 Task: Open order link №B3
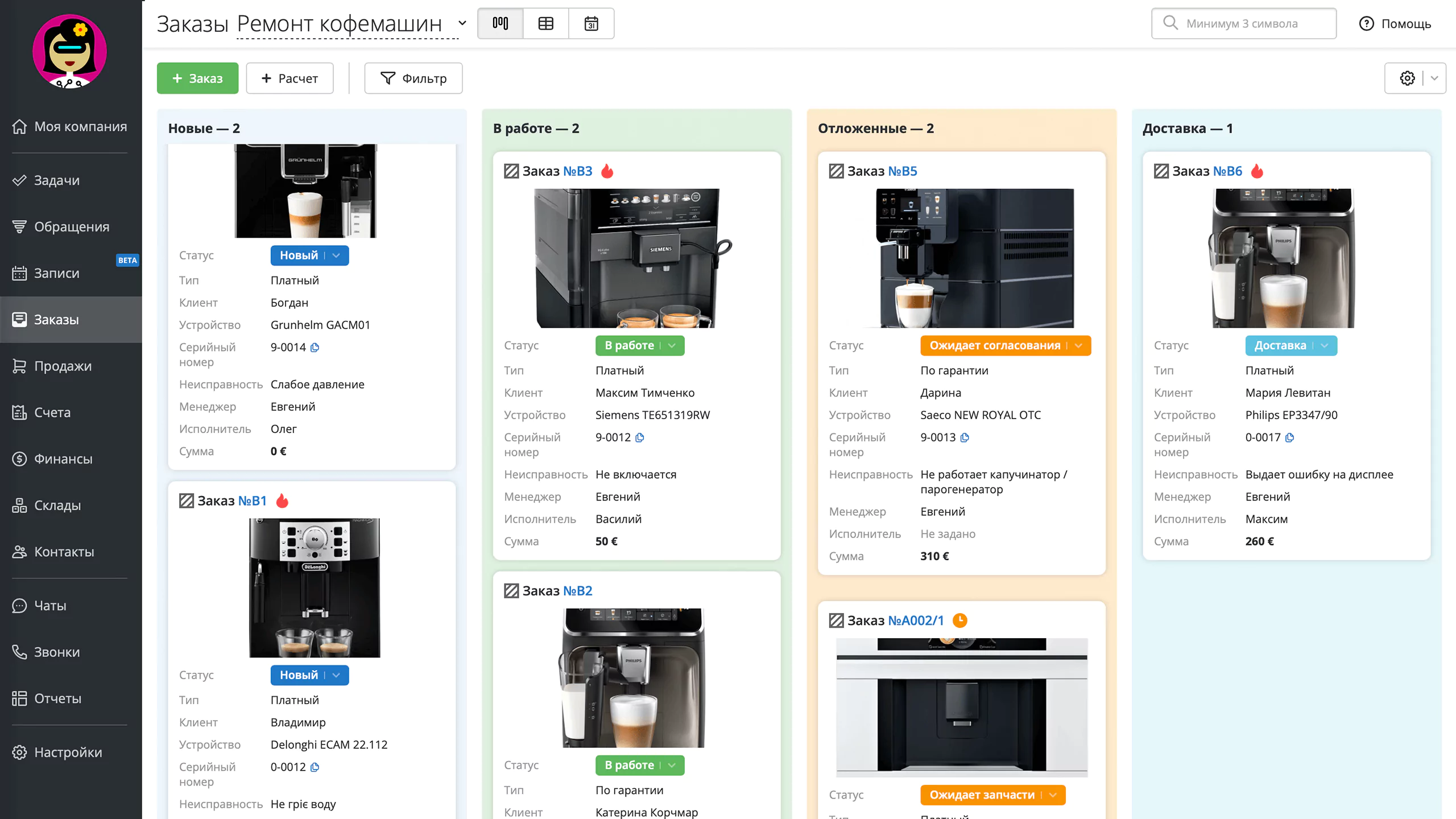pyautogui.click(x=578, y=171)
